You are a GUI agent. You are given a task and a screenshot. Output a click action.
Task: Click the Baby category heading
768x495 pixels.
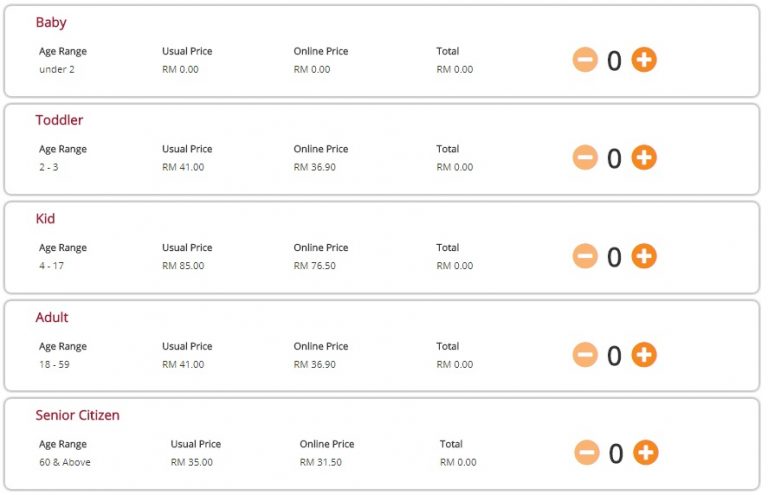(x=51, y=22)
